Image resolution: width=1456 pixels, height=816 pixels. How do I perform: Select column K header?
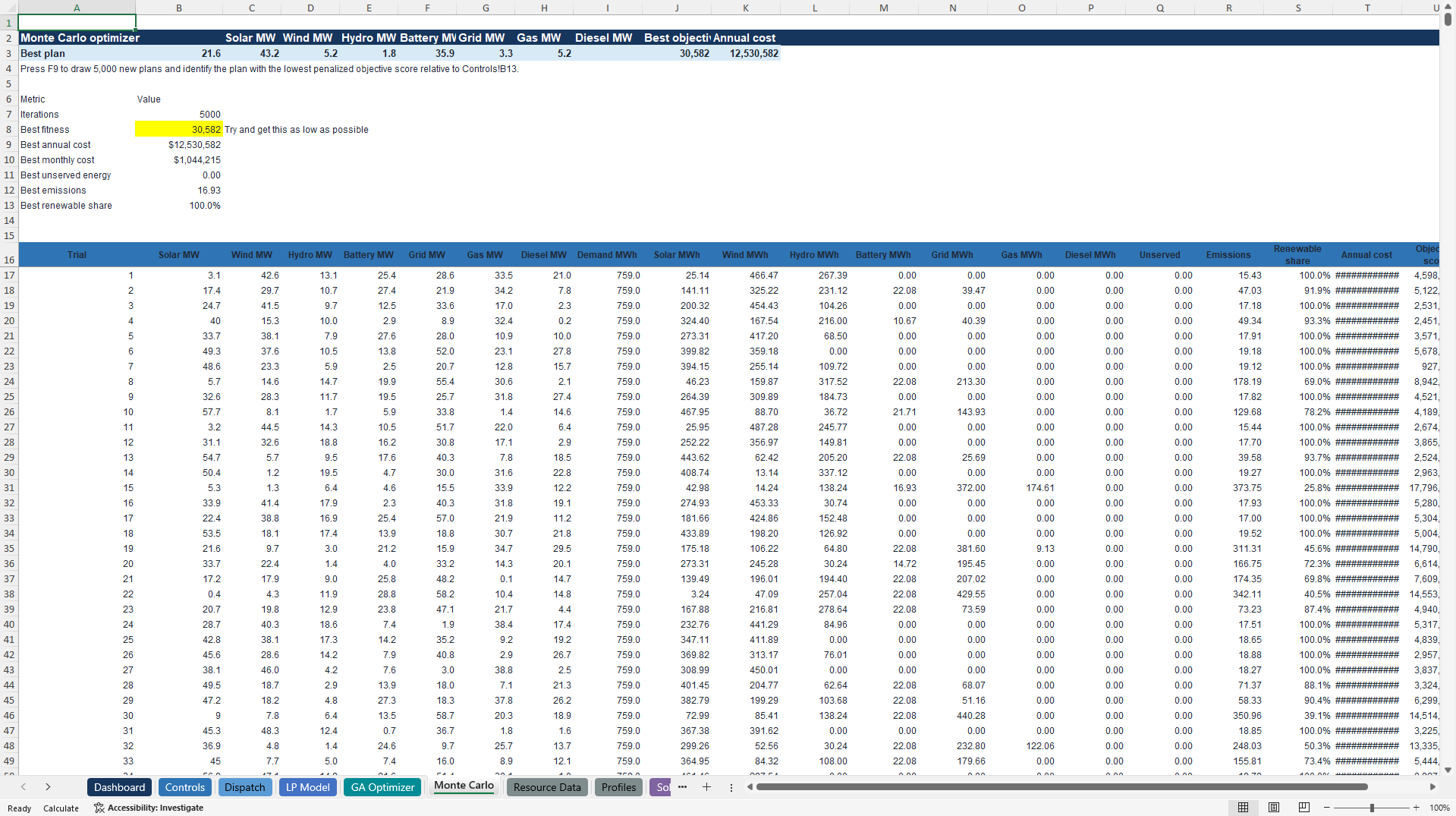coord(746,8)
